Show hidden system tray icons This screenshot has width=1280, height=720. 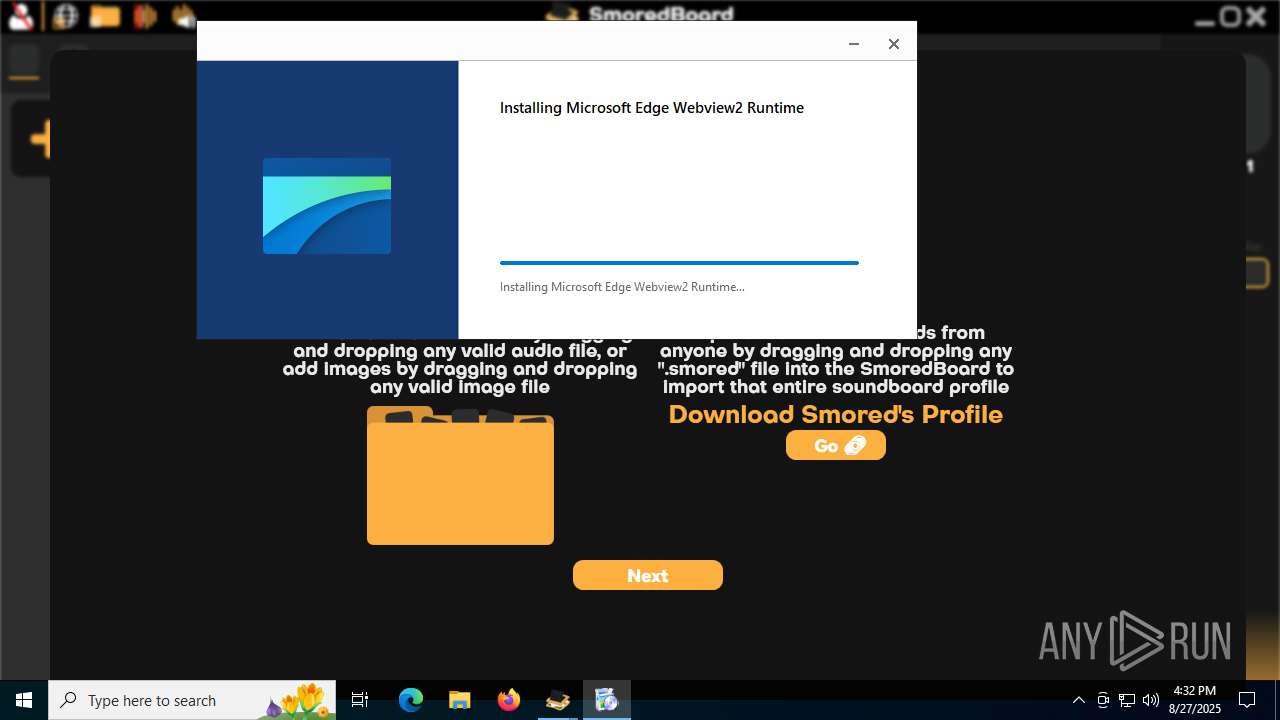(x=1078, y=700)
